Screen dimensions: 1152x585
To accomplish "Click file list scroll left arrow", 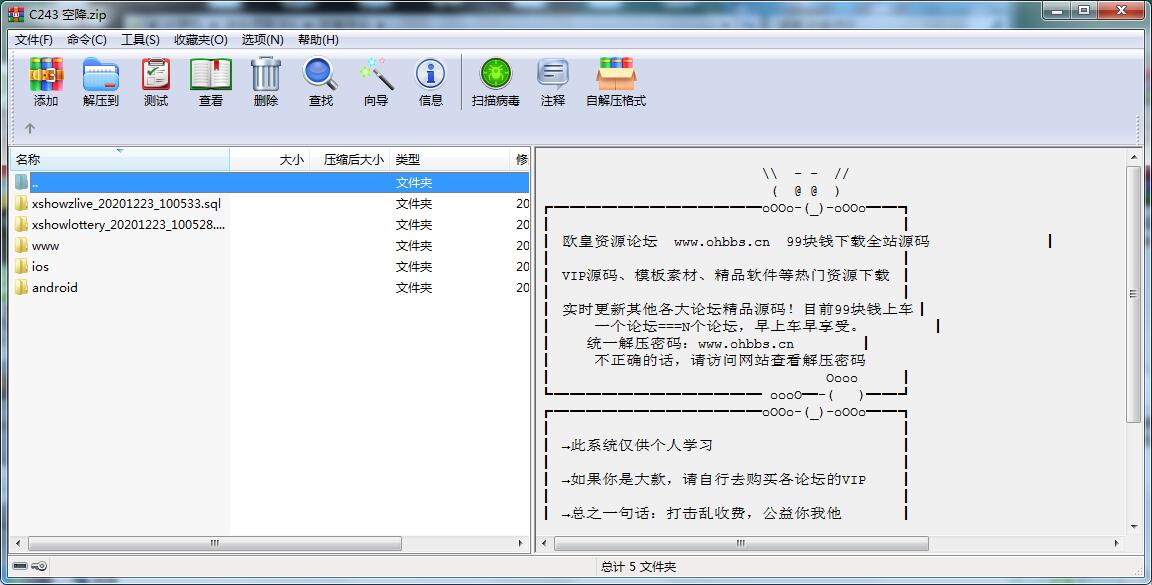I will pyautogui.click(x=18, y=543).
